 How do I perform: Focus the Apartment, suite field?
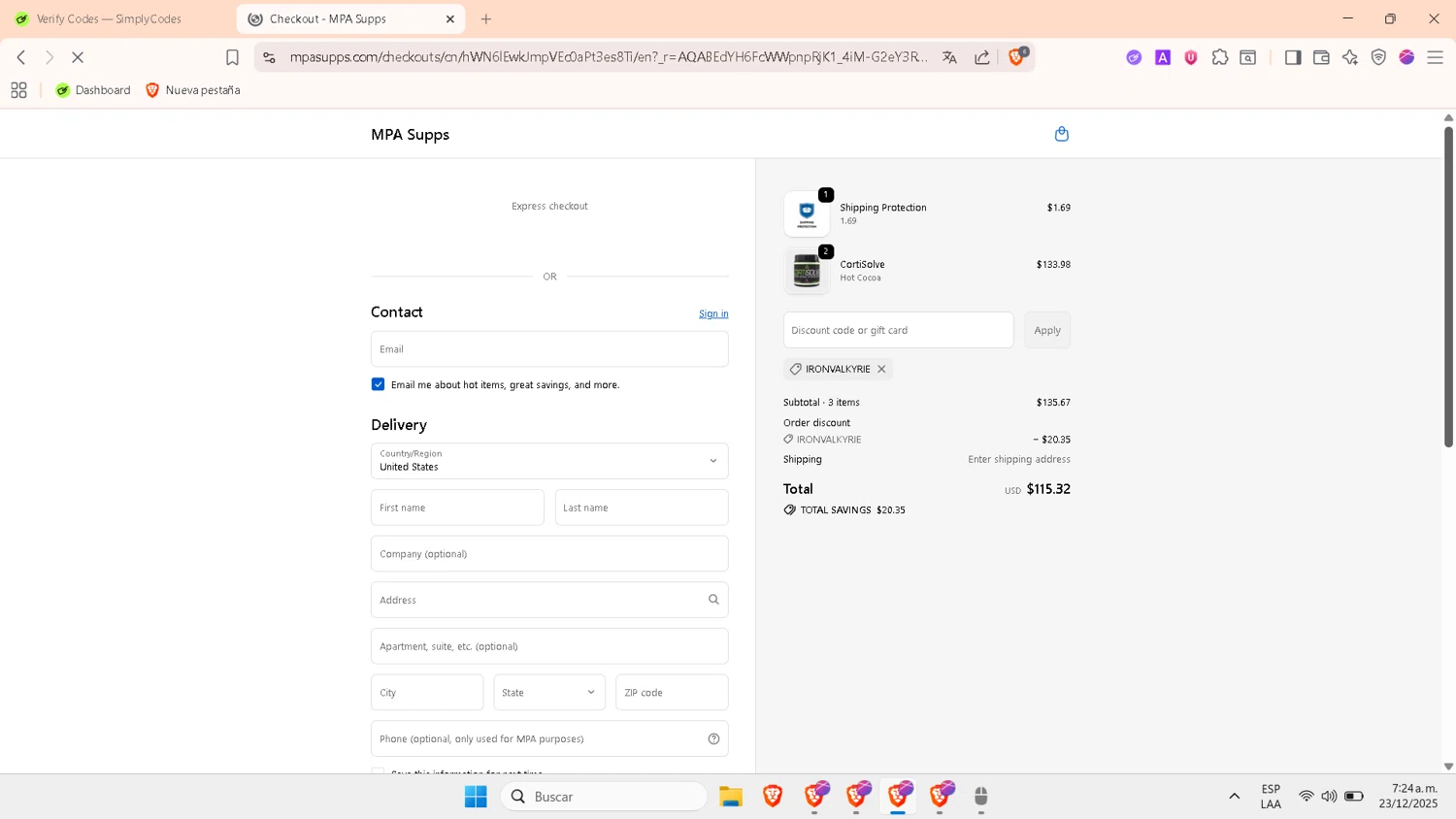click(549, 646)
